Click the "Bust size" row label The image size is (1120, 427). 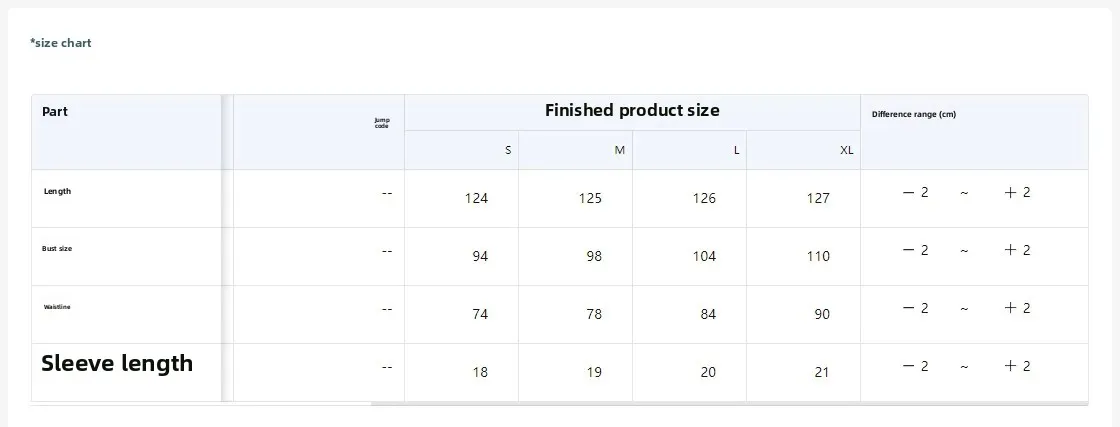pos(57,248)
